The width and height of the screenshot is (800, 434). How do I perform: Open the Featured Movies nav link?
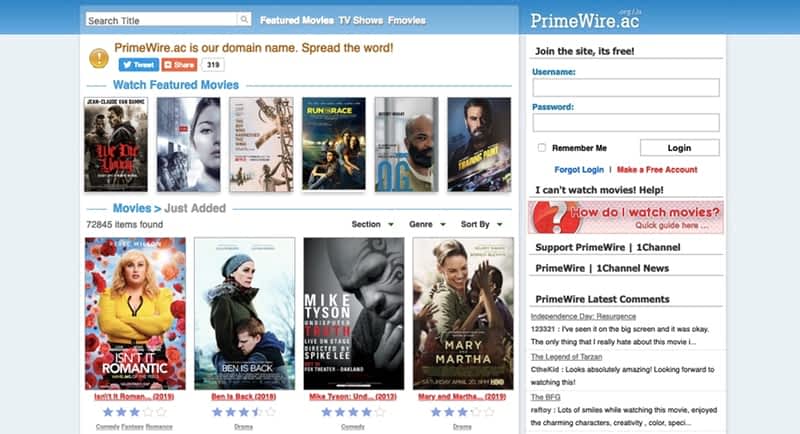(297, 20)
